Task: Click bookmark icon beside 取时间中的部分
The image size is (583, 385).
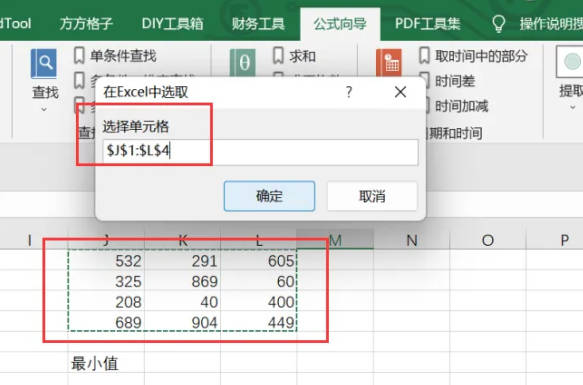Action: (425, 56)
